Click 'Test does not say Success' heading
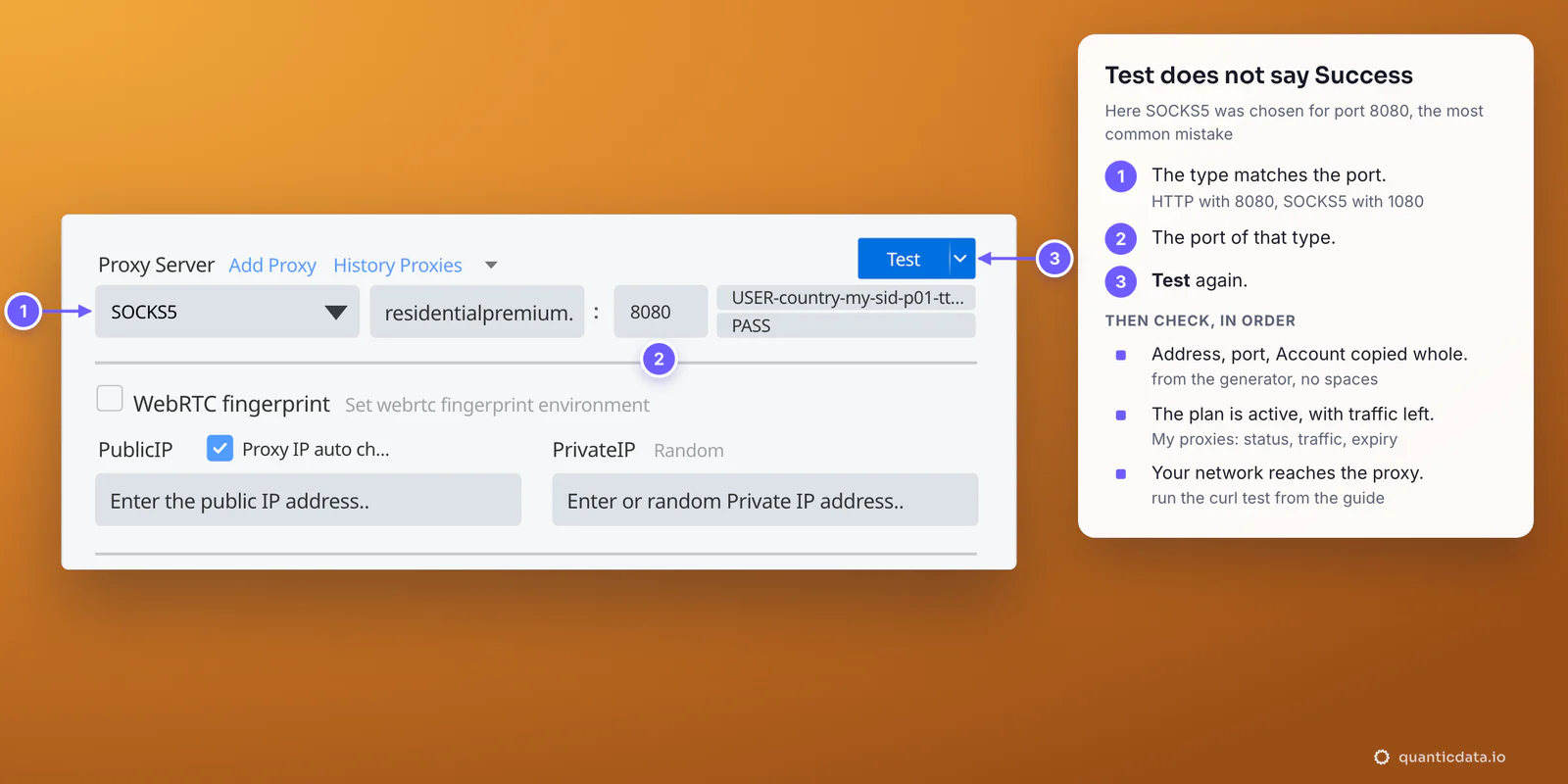The height and width of the screenshot is (784, 1568). pyautogui.click(x=1258, y=75)
